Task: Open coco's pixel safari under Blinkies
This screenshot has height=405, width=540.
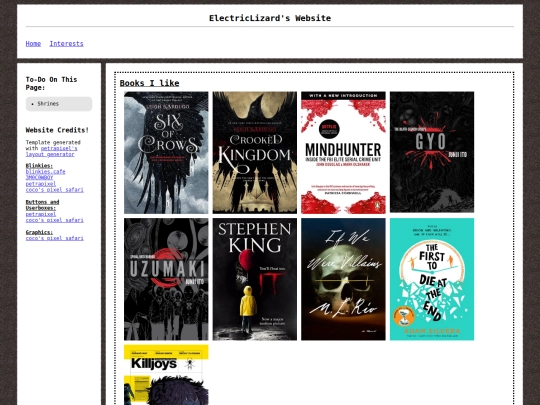Action: (x=54, y=190)
